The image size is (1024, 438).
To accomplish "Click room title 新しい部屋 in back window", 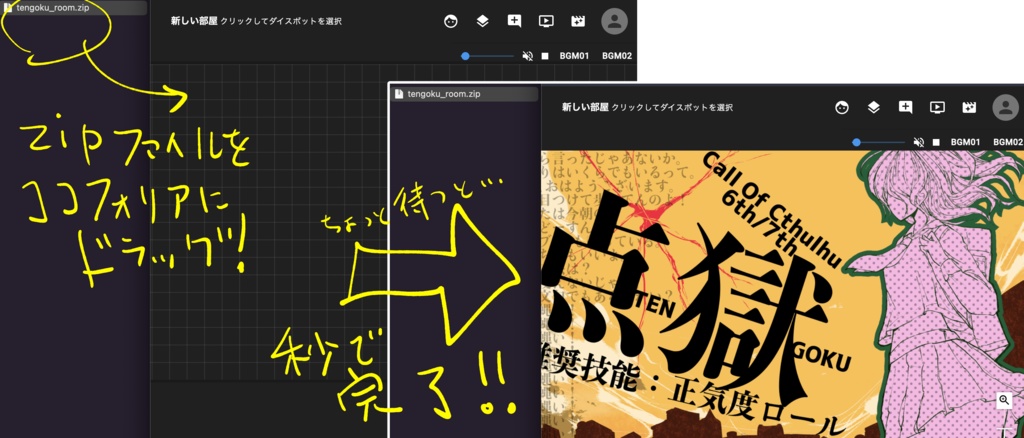I will (194, 21).
